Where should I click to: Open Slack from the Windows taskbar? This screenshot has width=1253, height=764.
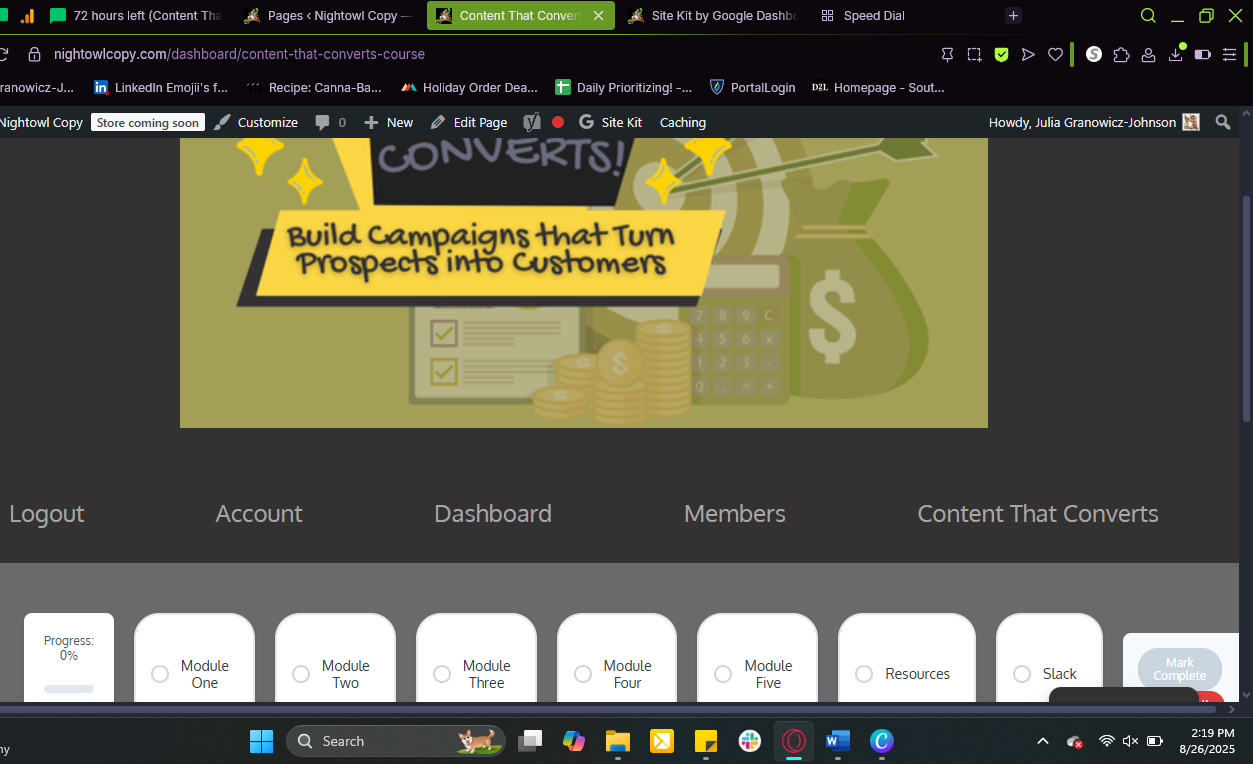[749, 741]
